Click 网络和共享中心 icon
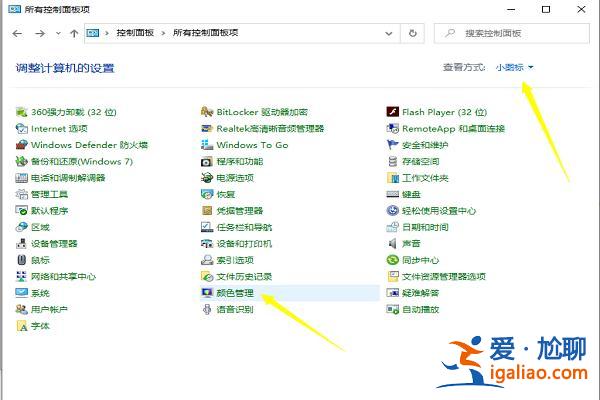The height and width of the screenshot is (400, 600). [21, 277]
